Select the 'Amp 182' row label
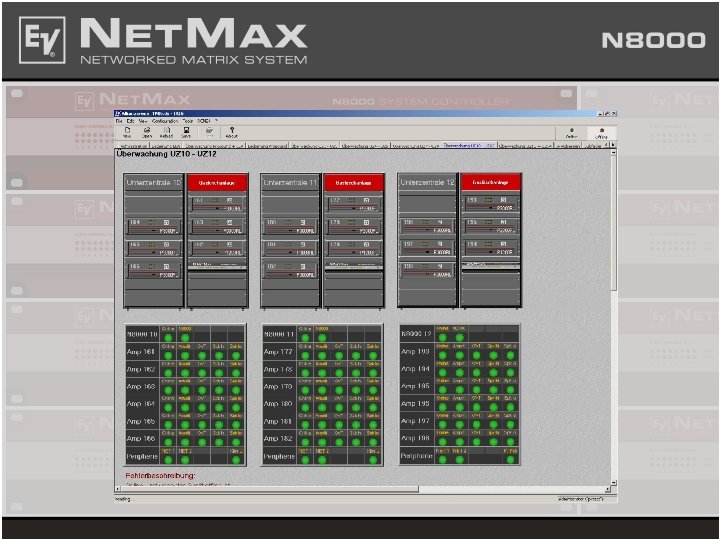The image size is (720, 540). [278, 439]
